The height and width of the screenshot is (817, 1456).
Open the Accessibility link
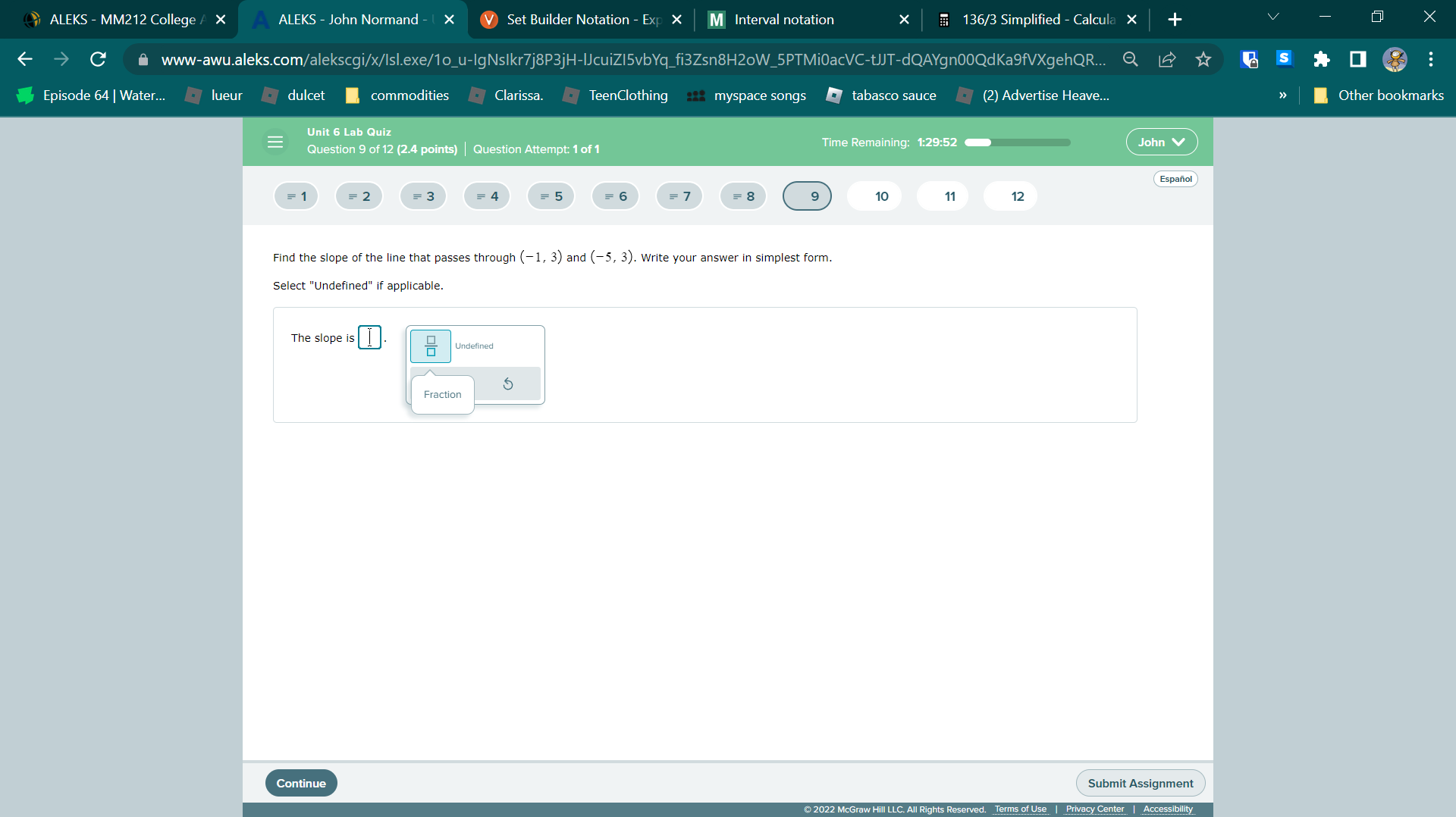tap(1168, 809)
